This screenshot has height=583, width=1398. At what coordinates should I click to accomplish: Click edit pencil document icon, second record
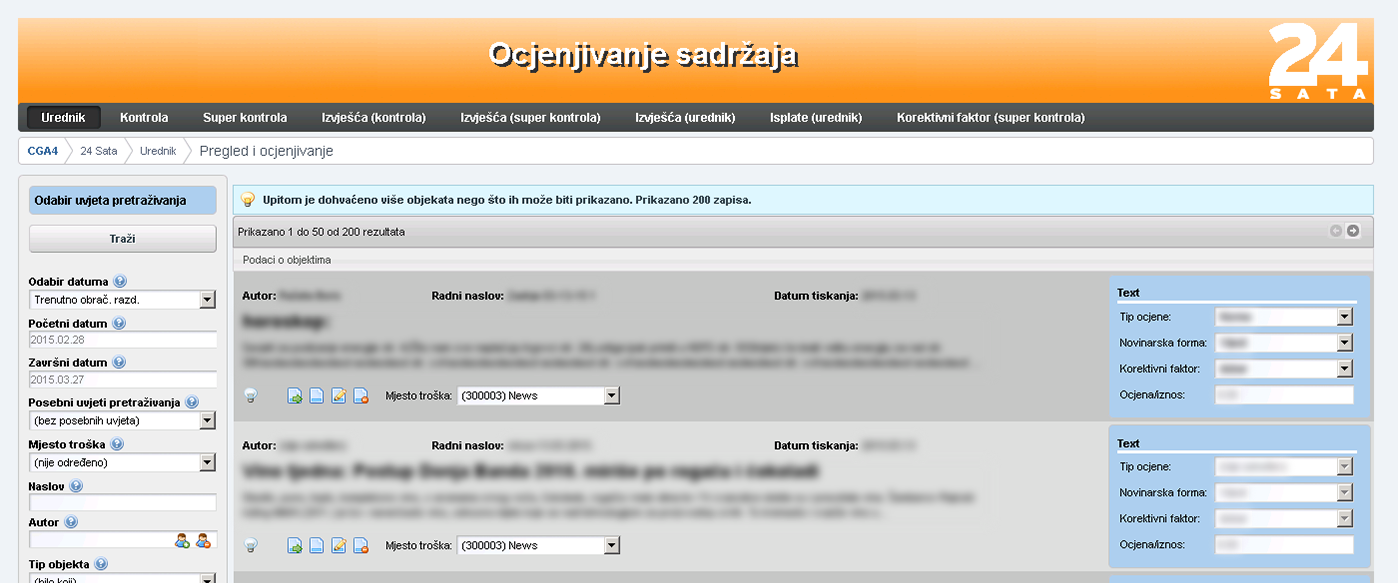[339, 546]
